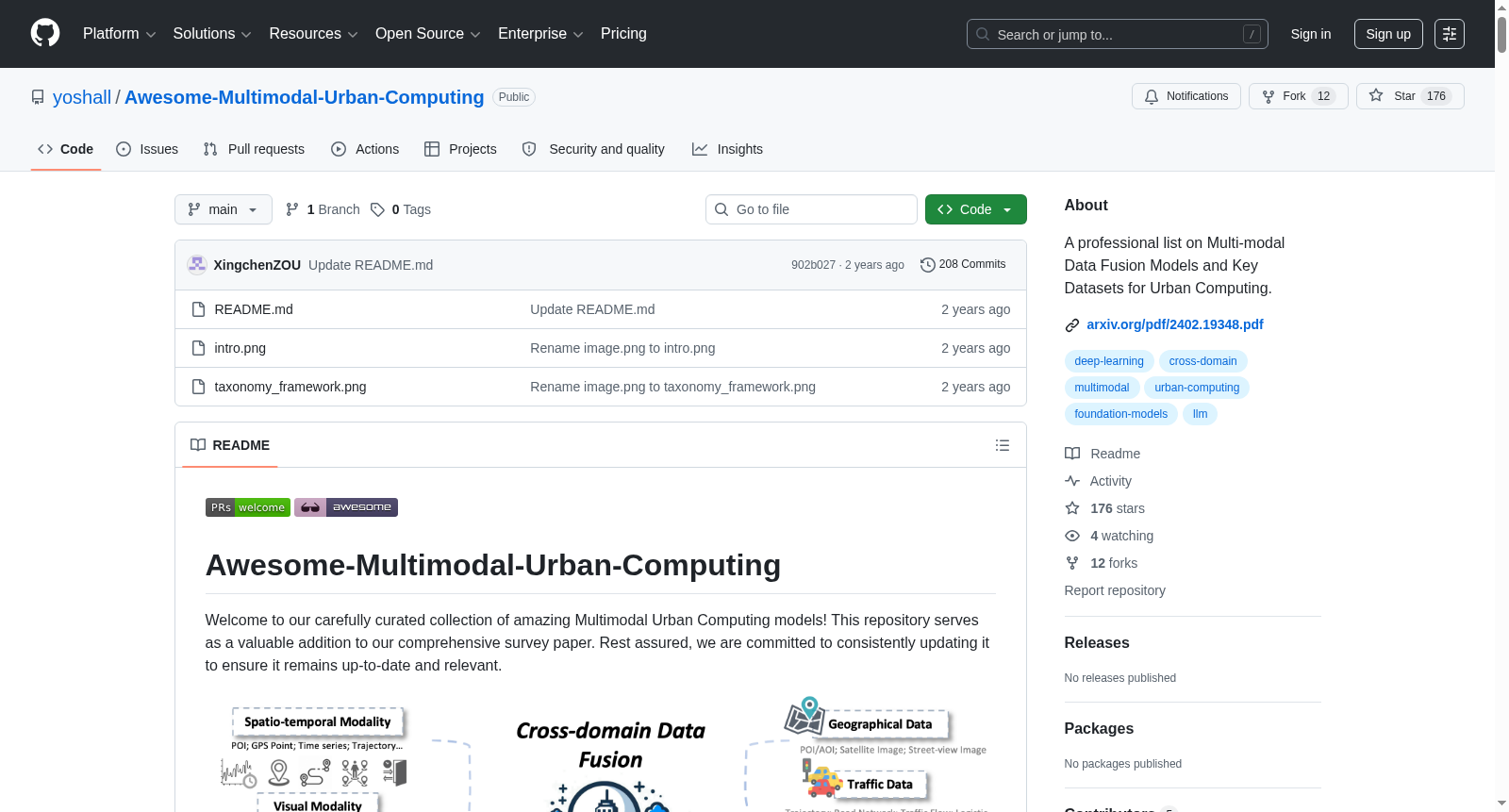Image resolution: width=1509 pixels, height=812 pixels.
Task: Select the urban-computing topic tag
Action: coord(1197,388)
